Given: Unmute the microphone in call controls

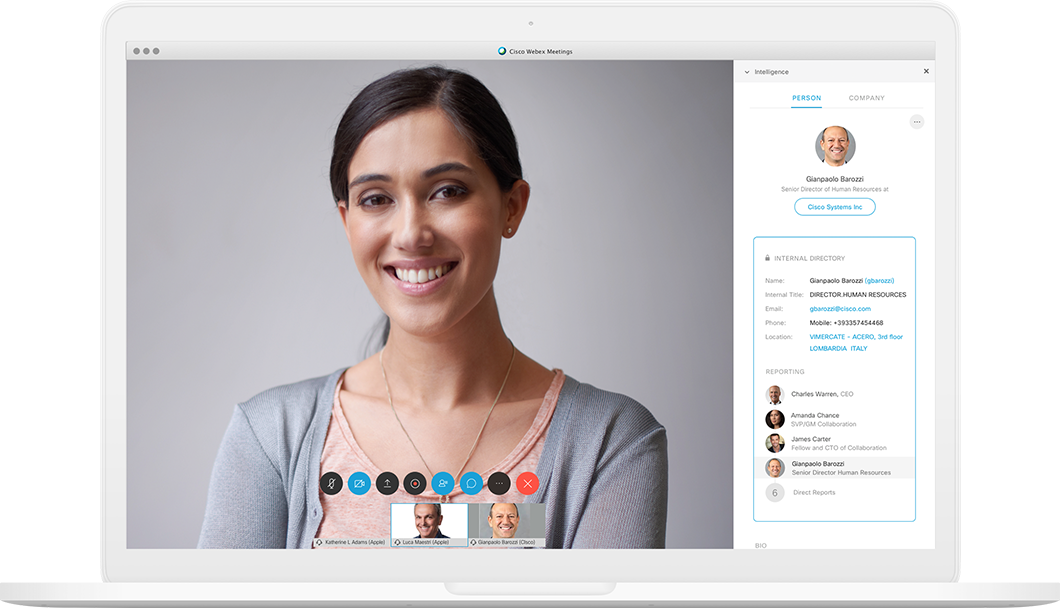Looking at the screenshot, I should [x=332, y=484].
